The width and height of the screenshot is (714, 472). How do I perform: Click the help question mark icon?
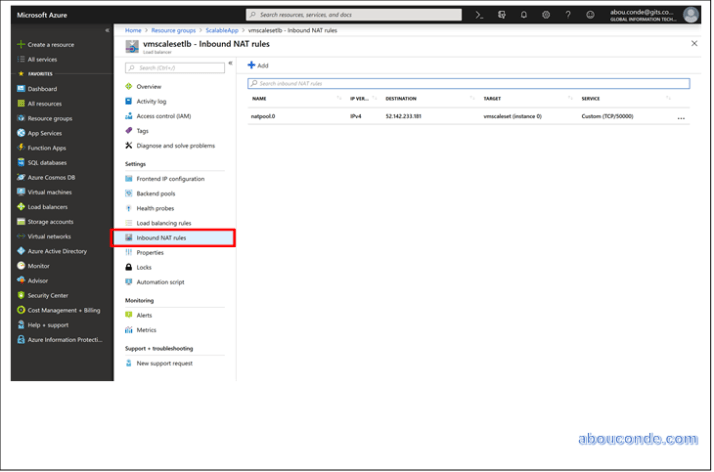568,15
